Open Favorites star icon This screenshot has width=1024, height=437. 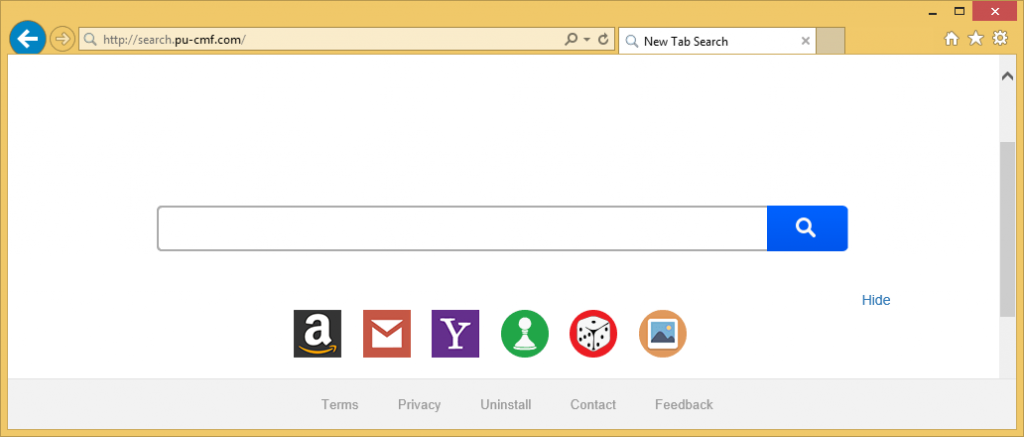click(x=976, y=39)
